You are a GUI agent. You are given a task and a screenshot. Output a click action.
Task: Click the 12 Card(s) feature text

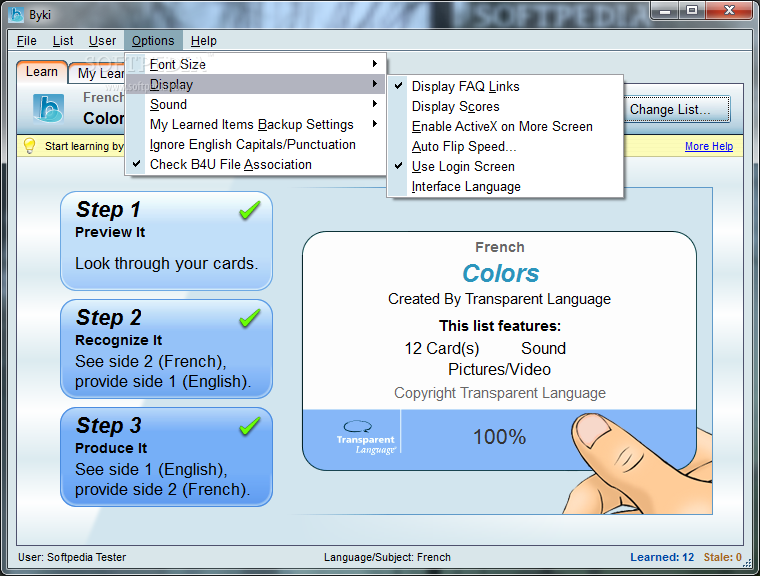tap(442, 348)
